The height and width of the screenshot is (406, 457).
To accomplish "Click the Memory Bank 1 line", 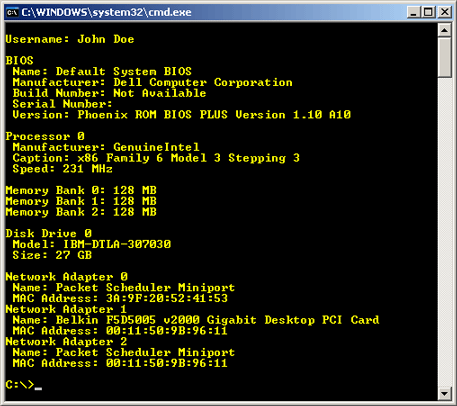I will pyautogui.click(x=81, y=201).
